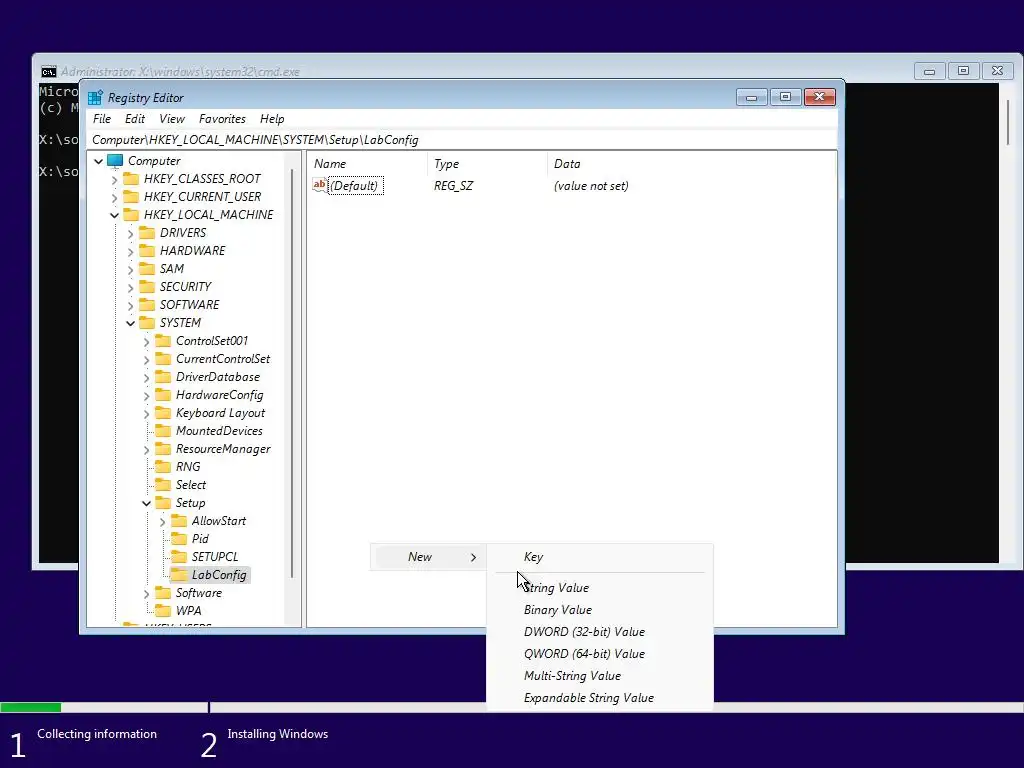The width and height of the screenshot is (1024, 768).
Task: Click the MountedDevices folder icon
Action: 163,431
